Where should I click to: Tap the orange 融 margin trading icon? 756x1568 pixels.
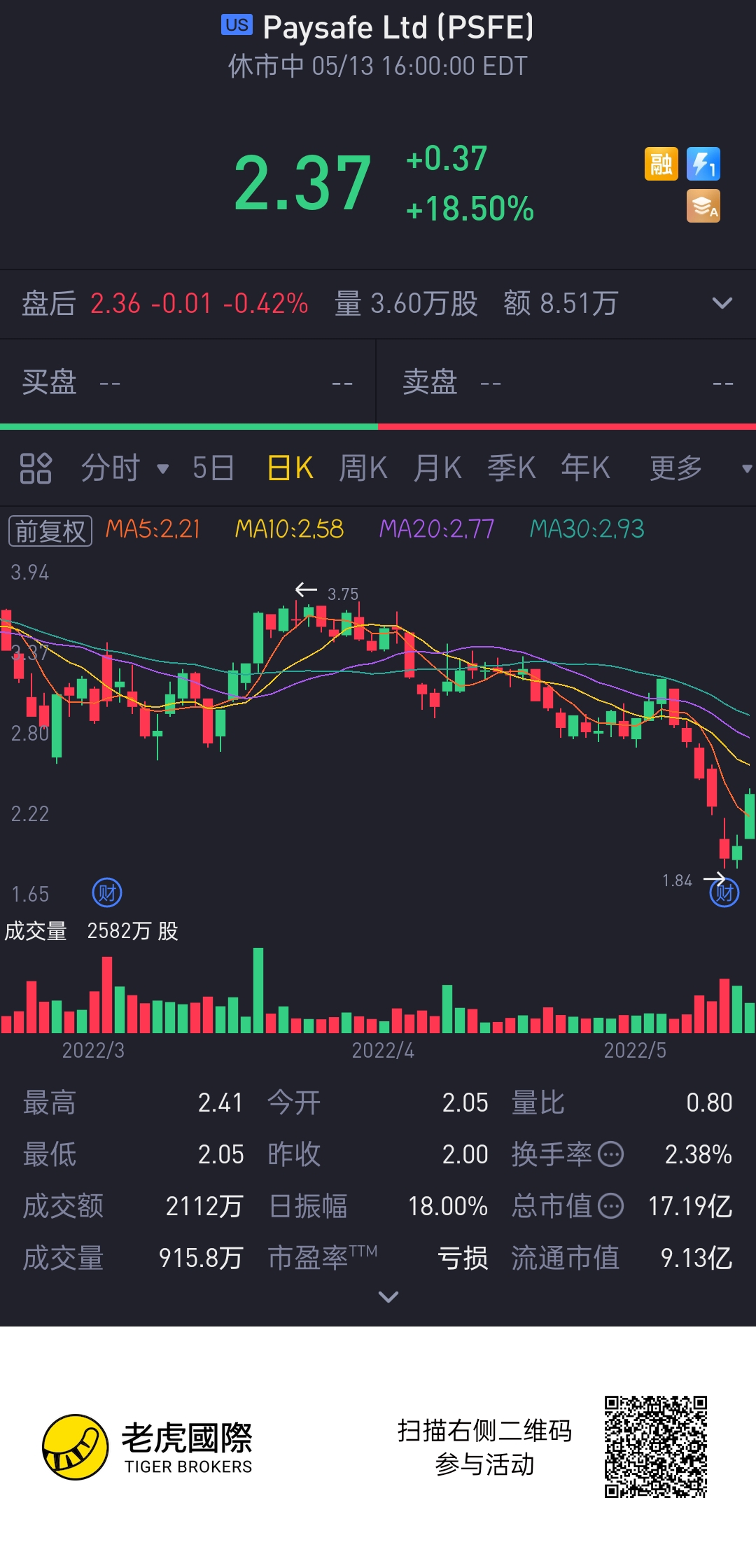[x=661, y=164]
